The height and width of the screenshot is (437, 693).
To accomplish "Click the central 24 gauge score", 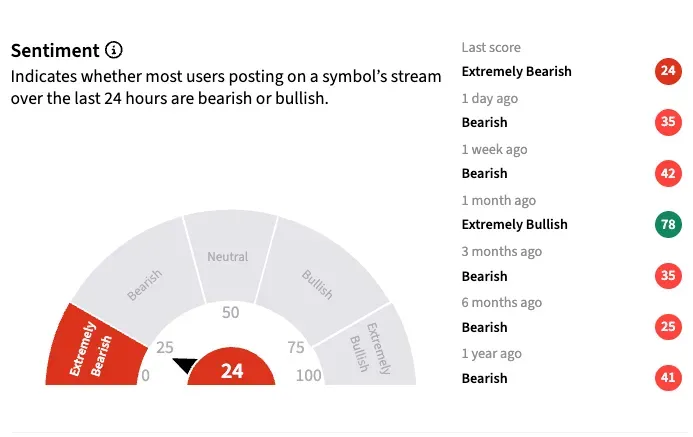I will coord(232,371).
